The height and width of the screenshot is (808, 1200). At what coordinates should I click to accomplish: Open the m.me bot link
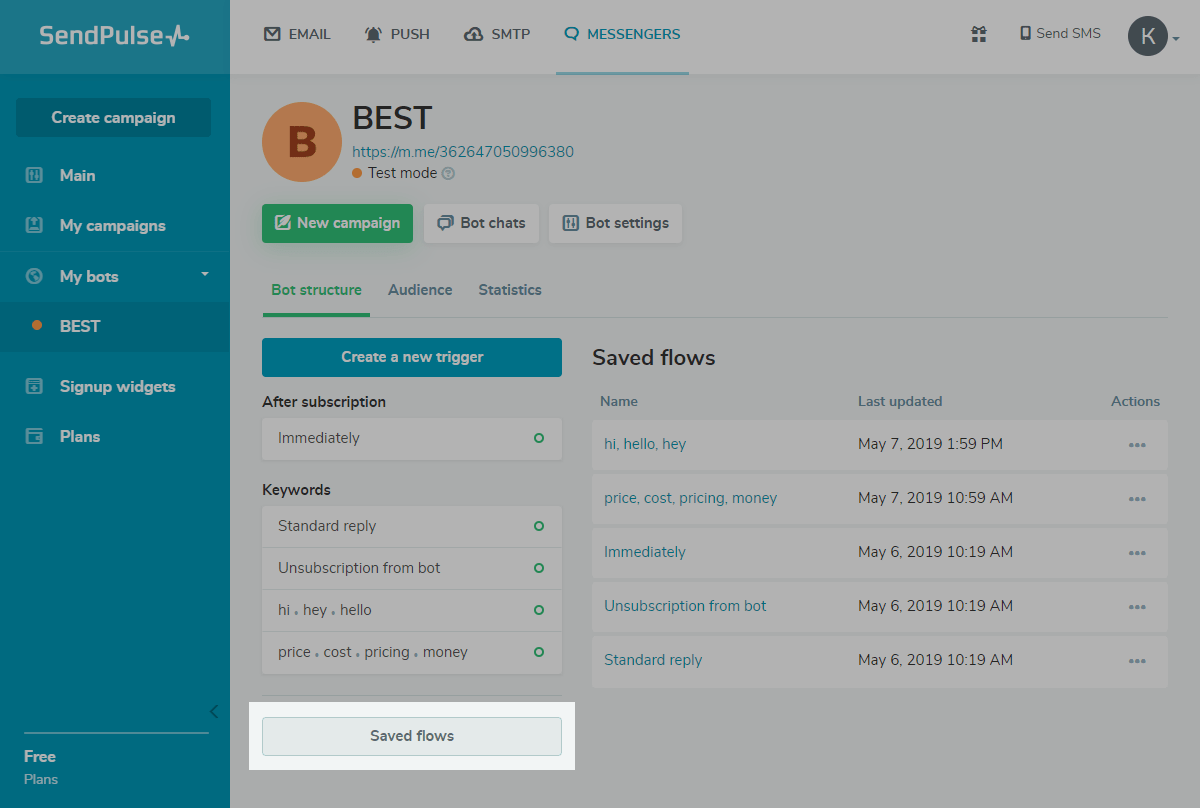click(463, 152)
